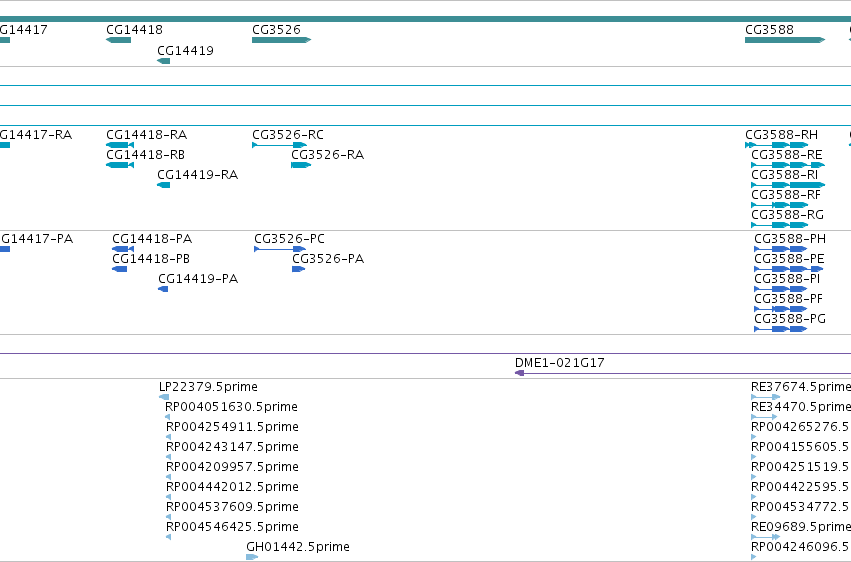Open protein CG3588-PI
Screen dimensions: 851x562
[781, 289]
